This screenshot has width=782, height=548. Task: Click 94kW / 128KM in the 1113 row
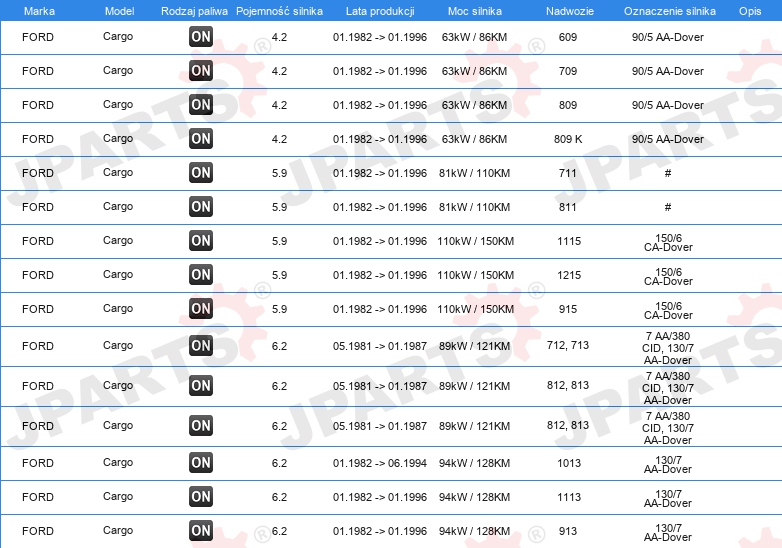tap(474, 497)
